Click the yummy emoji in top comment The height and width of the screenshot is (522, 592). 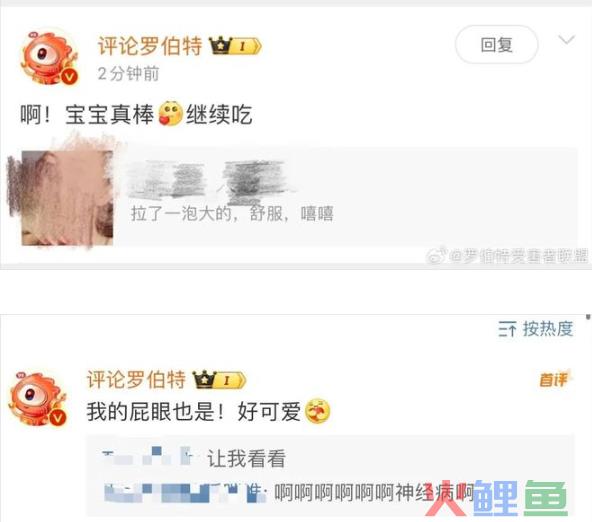coord(170,114)
